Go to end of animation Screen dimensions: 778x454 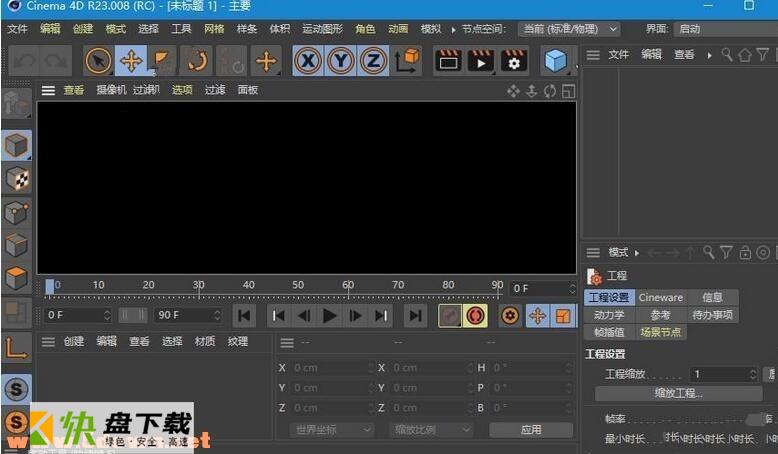coord(416,316)
